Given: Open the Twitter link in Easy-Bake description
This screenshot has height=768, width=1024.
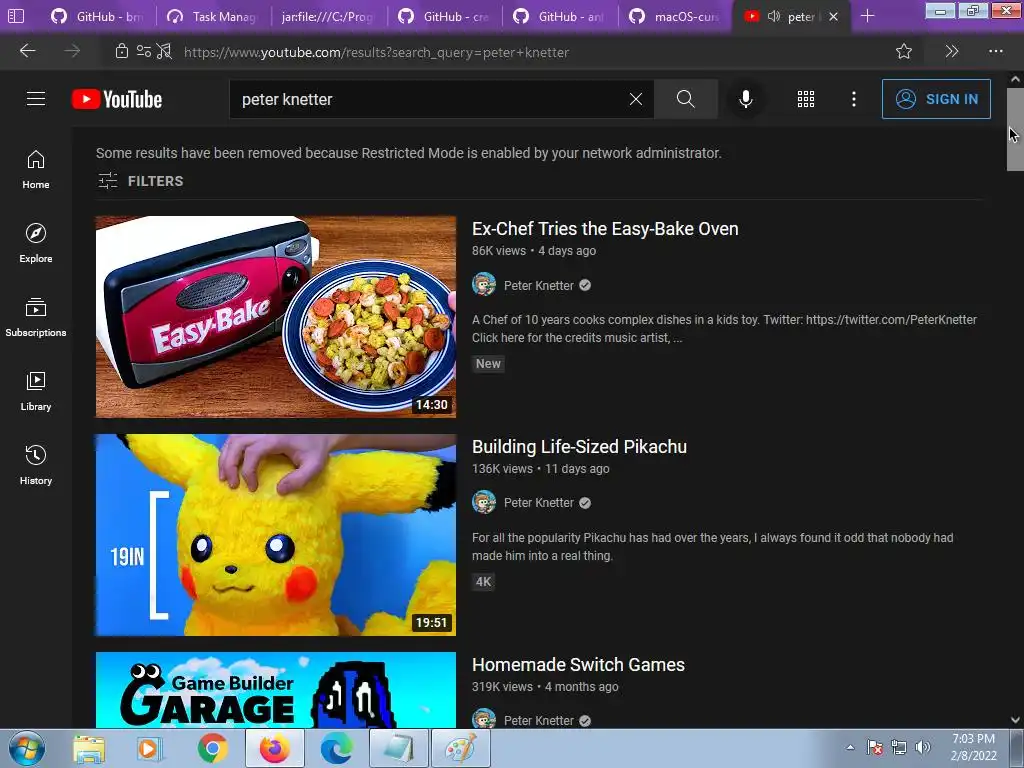Looking at the screenshot, I should point(891,319).
